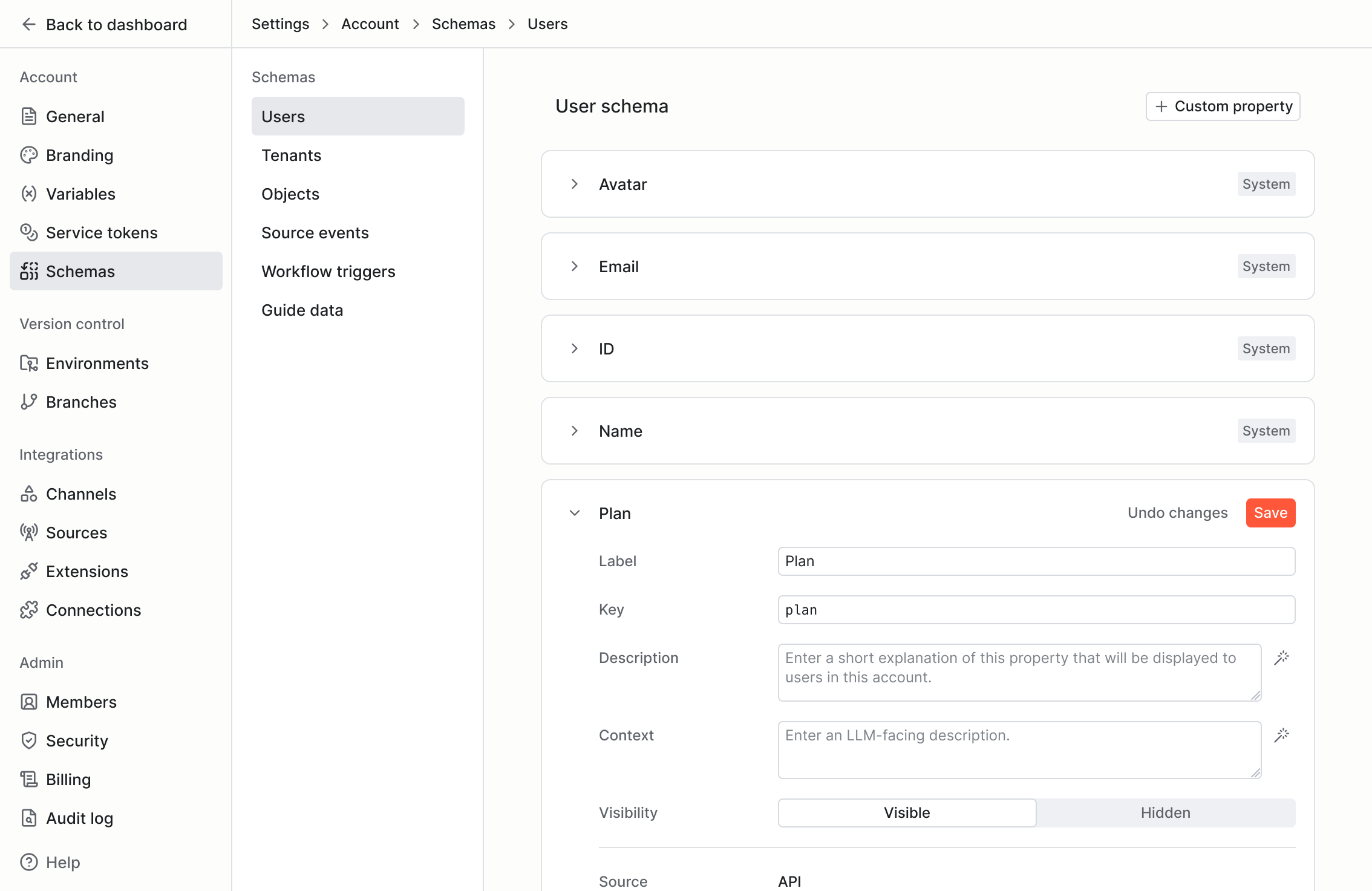Click the Service tokens icon
The image size is (1372, 891).
28,232
